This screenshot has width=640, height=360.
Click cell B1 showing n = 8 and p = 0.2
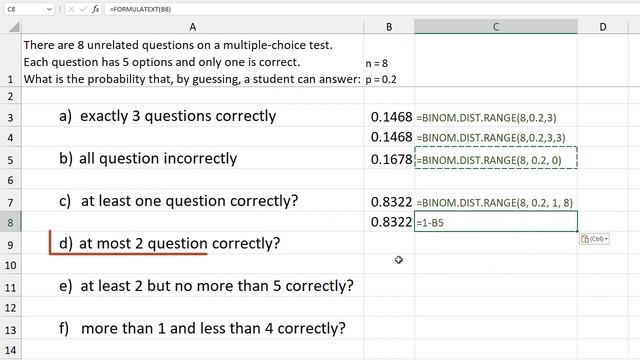tap(389, 60)
